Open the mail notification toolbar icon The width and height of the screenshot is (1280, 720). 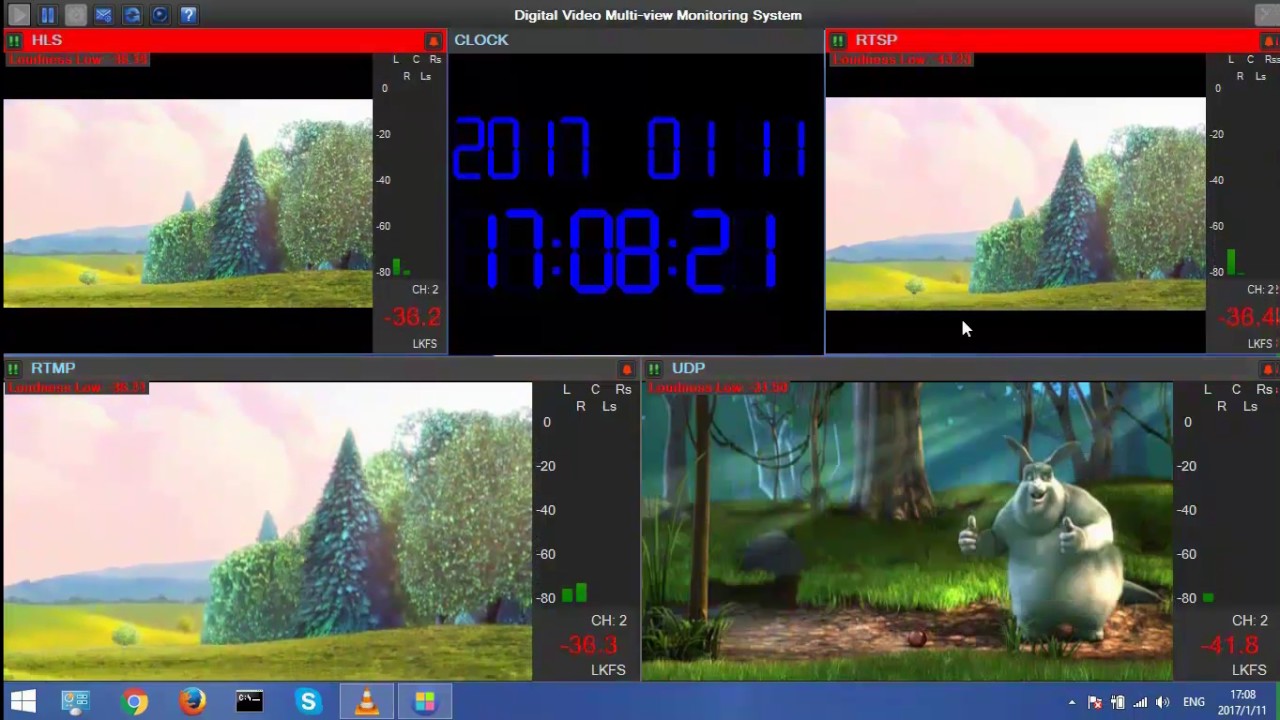pos(104,15)
